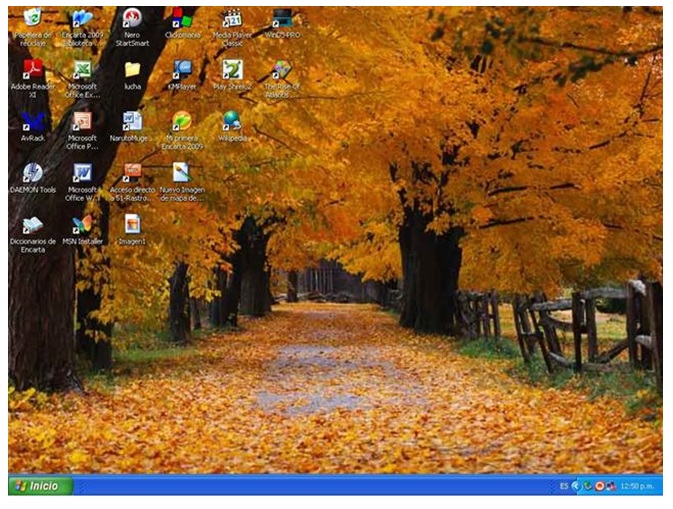Click the ES language indicator
This screenshot has width=673, height=509.
point(564,486)
